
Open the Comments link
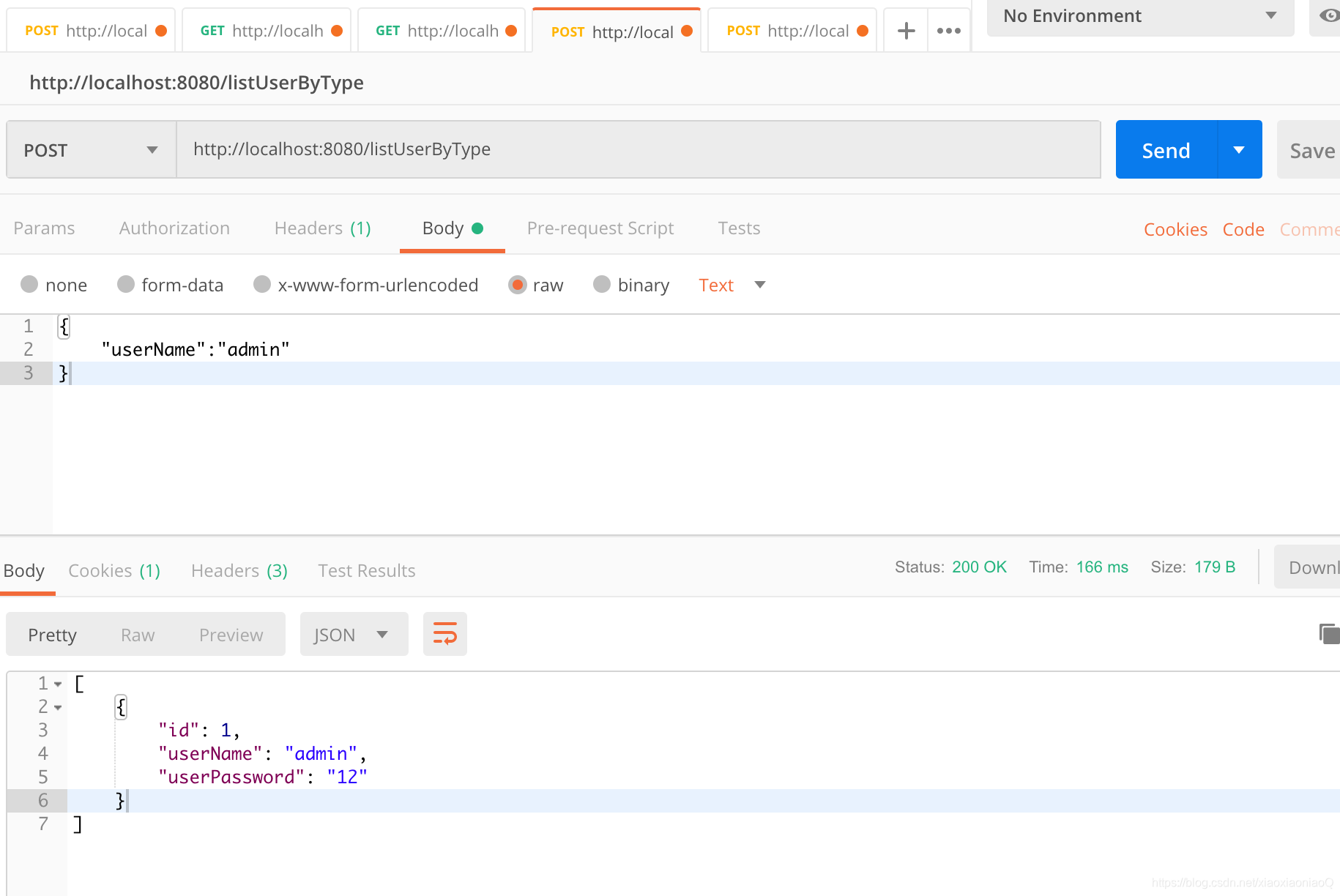(1309, 230)
